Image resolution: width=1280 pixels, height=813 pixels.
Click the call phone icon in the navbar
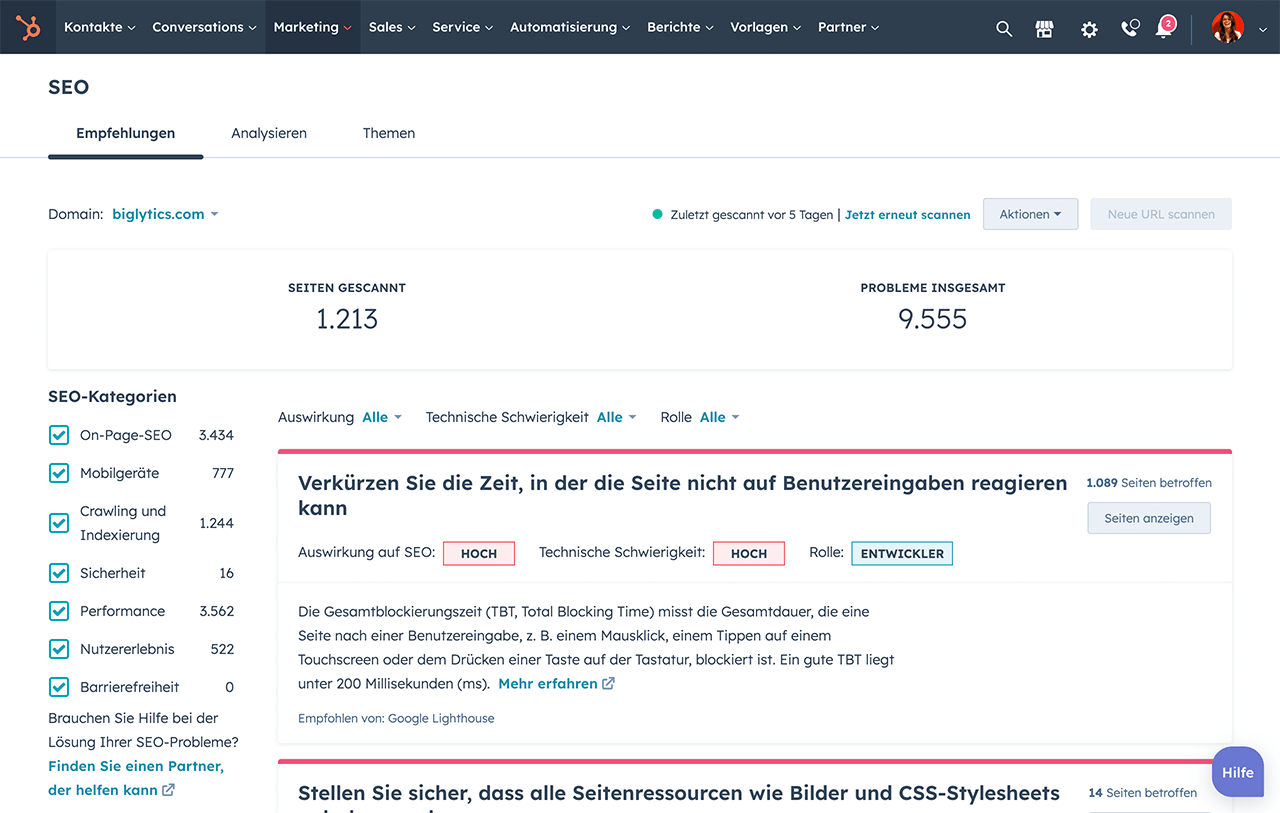click(x=1129, y=28)
